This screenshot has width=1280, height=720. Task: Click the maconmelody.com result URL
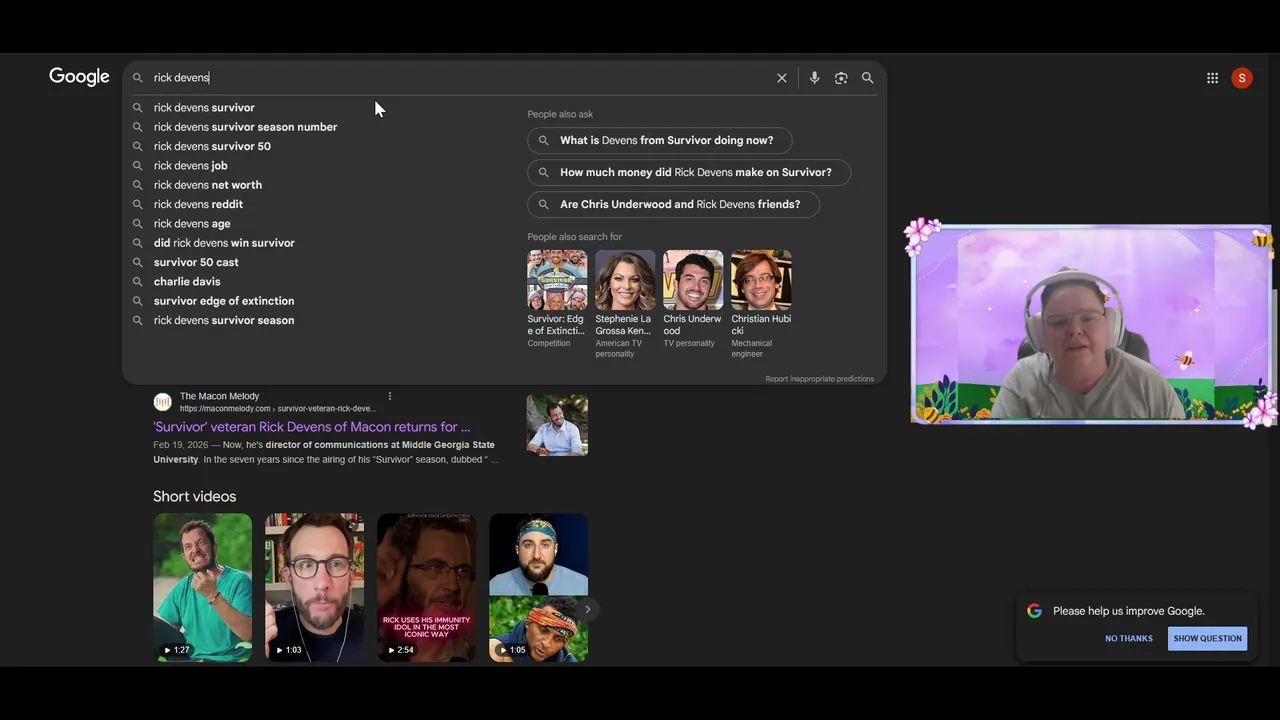[278, 409]
